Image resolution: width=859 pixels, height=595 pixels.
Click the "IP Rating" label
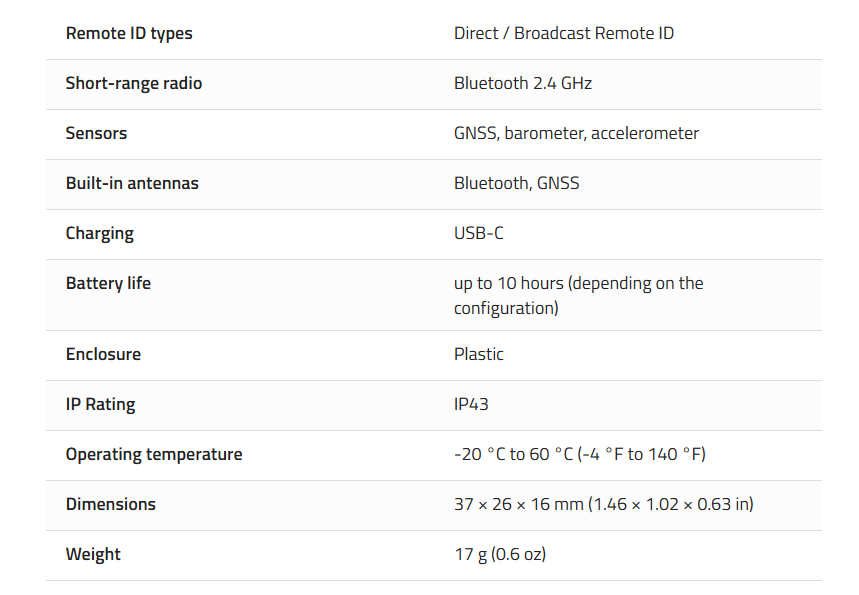pos(100,405)
